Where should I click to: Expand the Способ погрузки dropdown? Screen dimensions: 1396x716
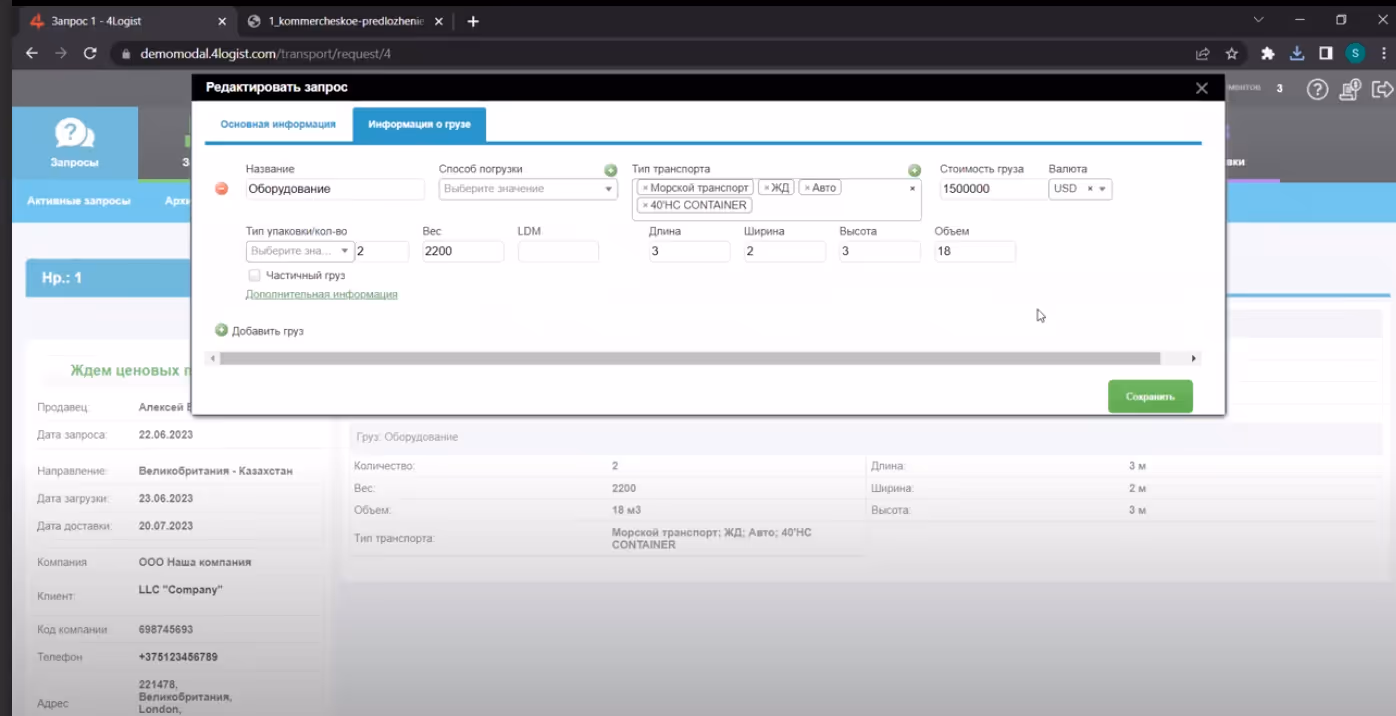[x=528, y=189]
